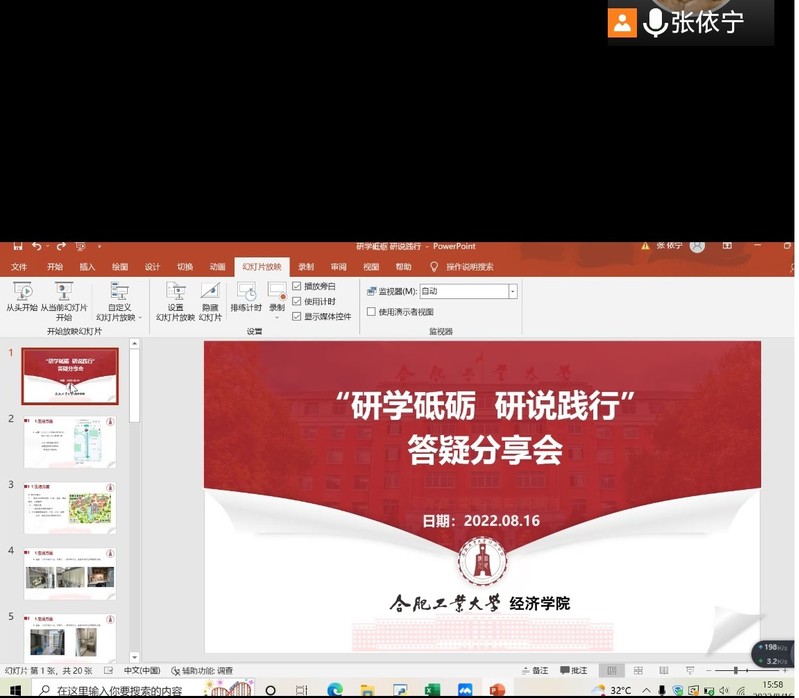Click the 批注 comments icon in status bar

pos(574,670)
